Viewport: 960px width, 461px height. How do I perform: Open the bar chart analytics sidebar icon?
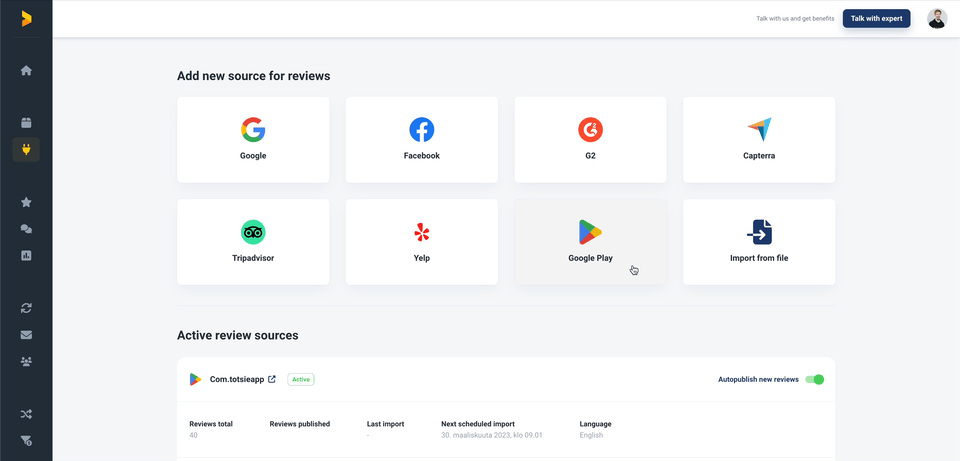click(26, 255)
